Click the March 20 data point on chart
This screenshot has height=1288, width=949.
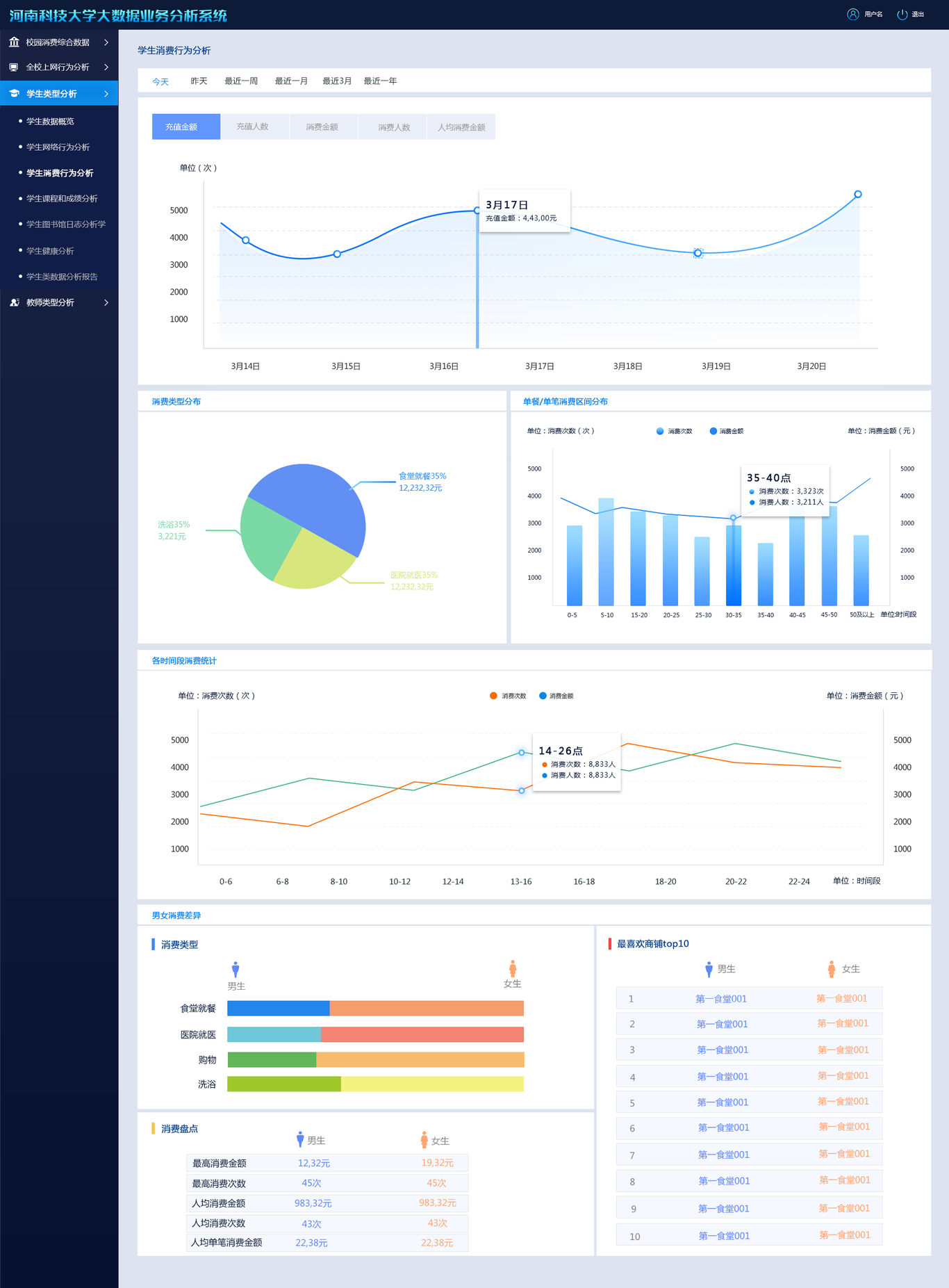point(858,195)
